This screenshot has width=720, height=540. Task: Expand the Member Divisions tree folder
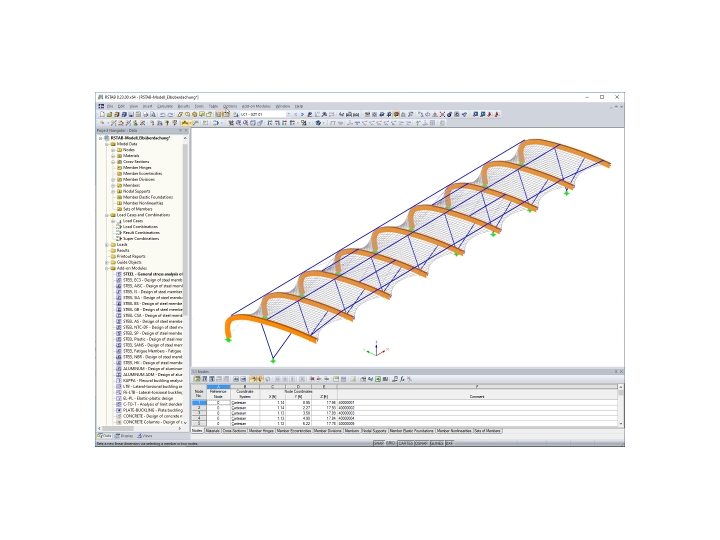coord(113,180)
